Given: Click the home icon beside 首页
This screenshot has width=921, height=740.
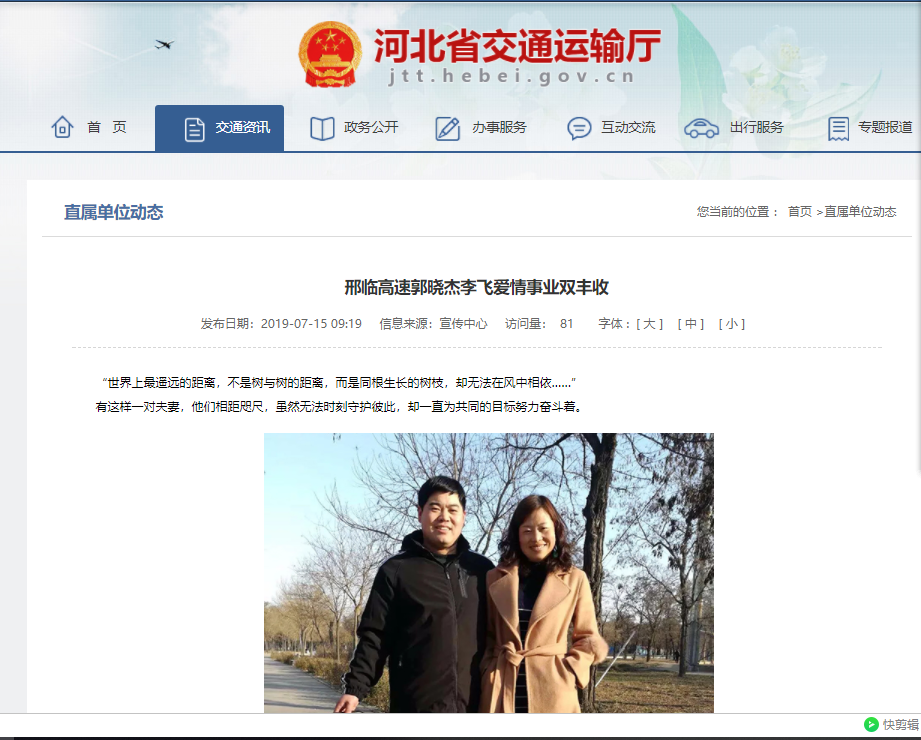Looking at the screenshot, I should point(62,127).
